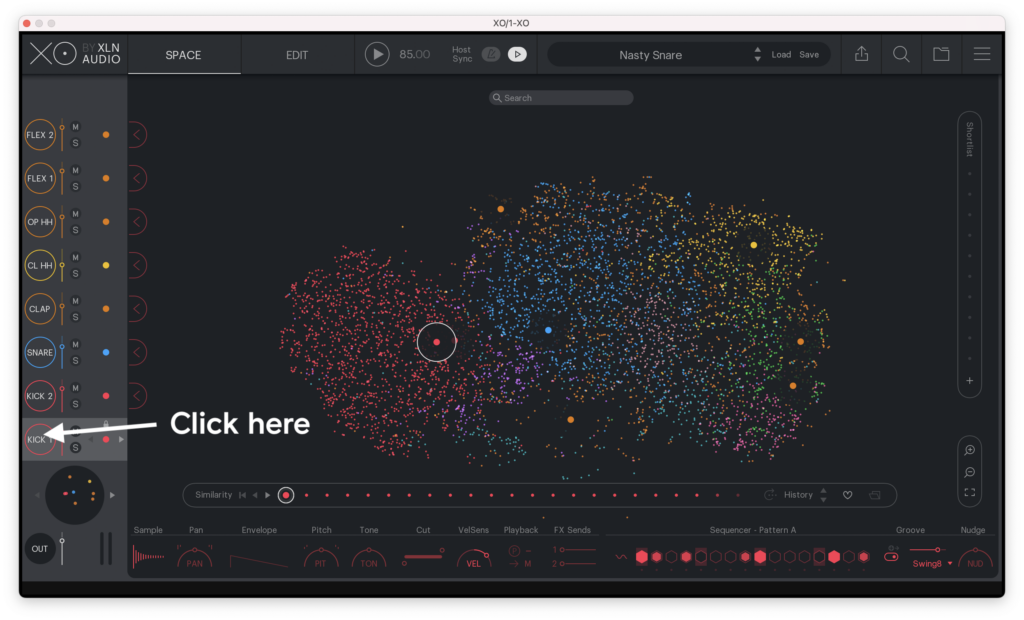The height and width of the screenshot is (620, 1024).
Task: Click the preset up/down arrows beside Nasty Snare
Action: click(758, 54)
